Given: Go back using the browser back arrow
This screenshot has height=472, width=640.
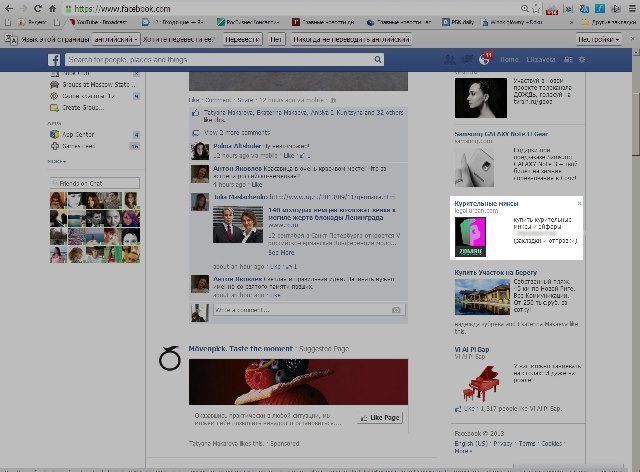Looking at the screenshot, I should (x=9, y=8).
